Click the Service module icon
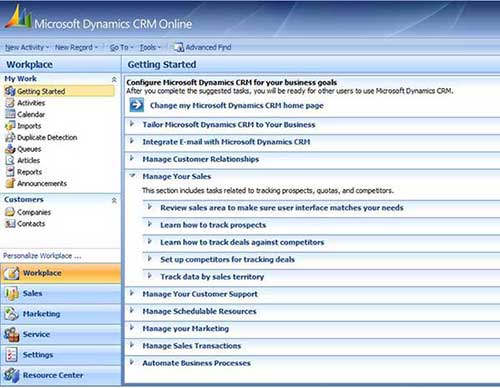This screenshot has width=500, height=388. coord(11,335)
